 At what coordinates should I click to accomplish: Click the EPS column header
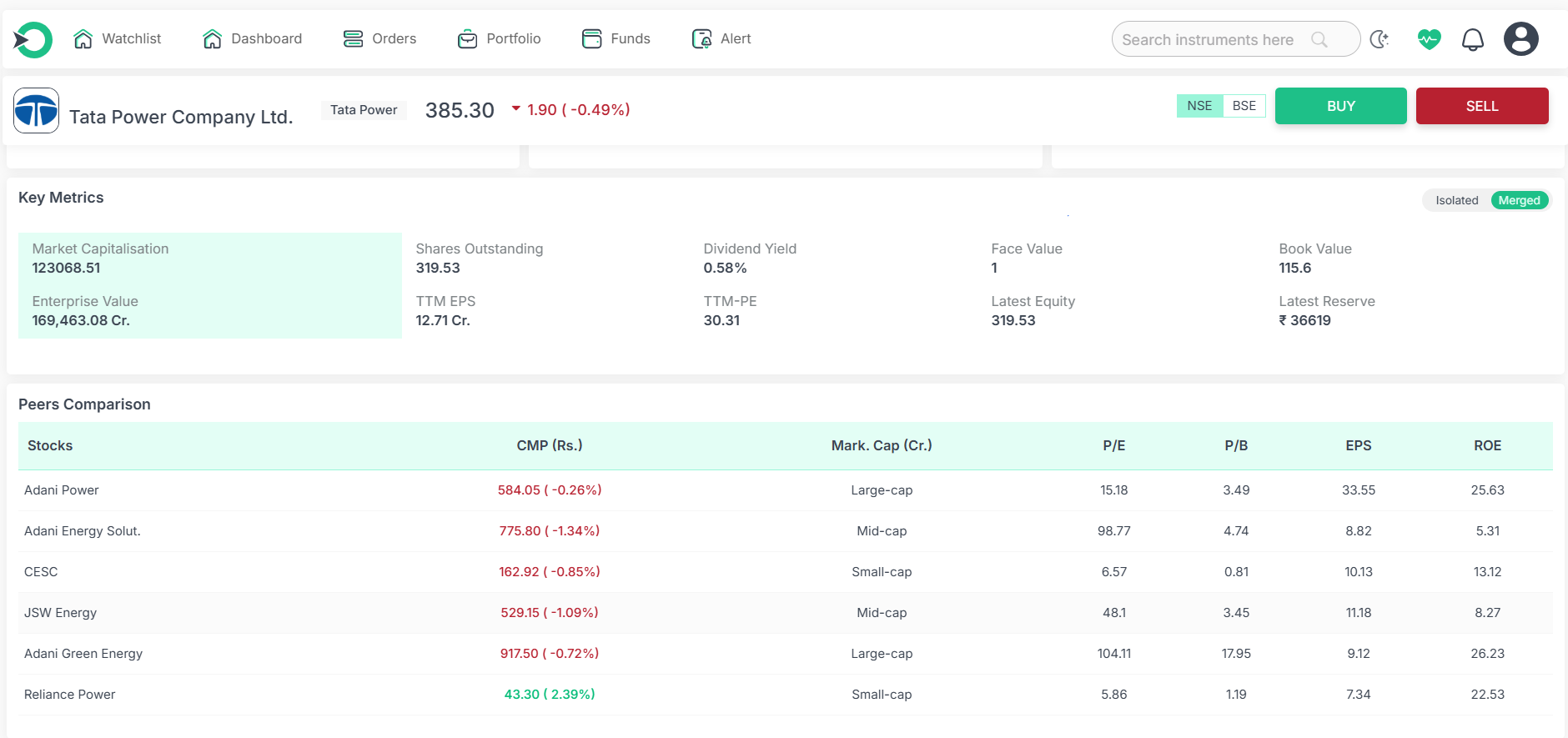[x=1359, y=445]
